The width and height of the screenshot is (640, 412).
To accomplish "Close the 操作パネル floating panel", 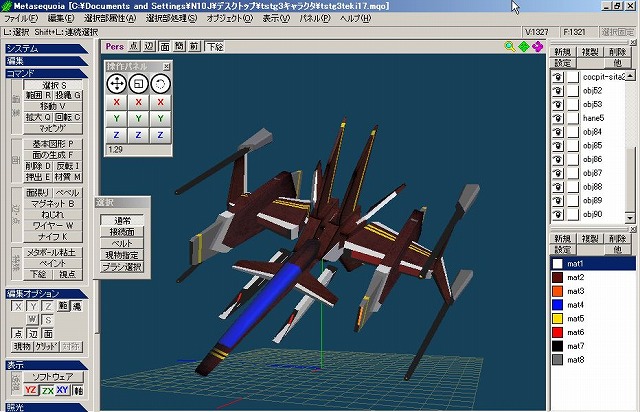I will click(167, 67).
